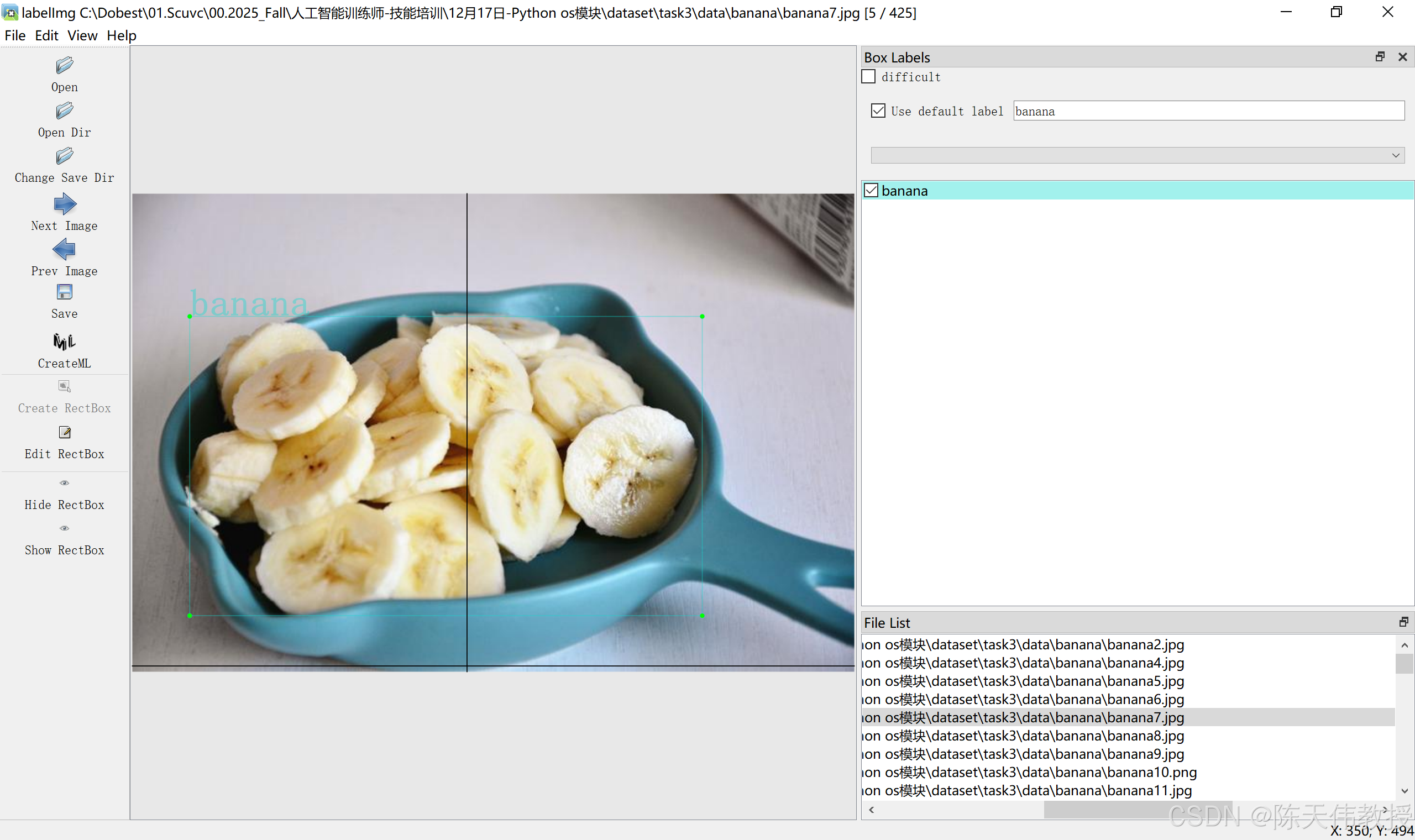Click the Change Save Dir icon

click(x=65, y=156)
